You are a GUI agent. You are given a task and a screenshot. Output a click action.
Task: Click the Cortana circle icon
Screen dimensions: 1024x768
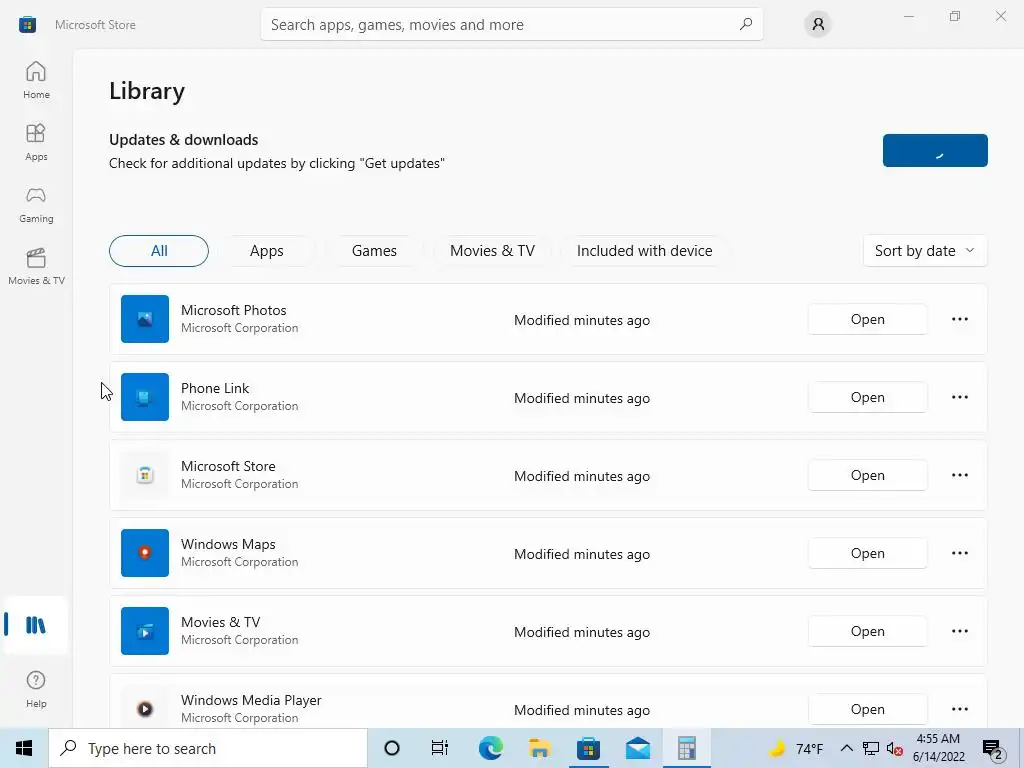392,748
